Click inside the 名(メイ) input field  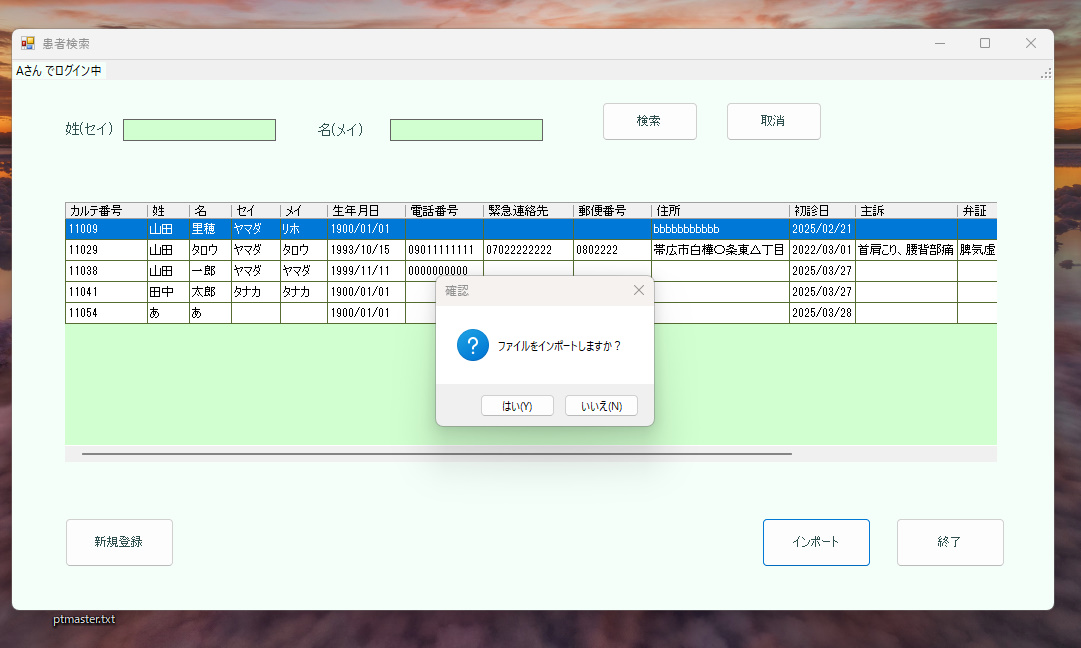point(466,129)
